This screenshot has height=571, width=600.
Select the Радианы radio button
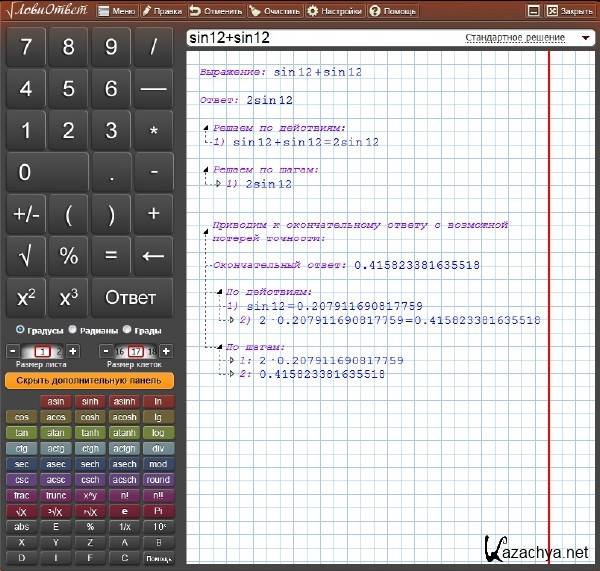tap(74, 330)
